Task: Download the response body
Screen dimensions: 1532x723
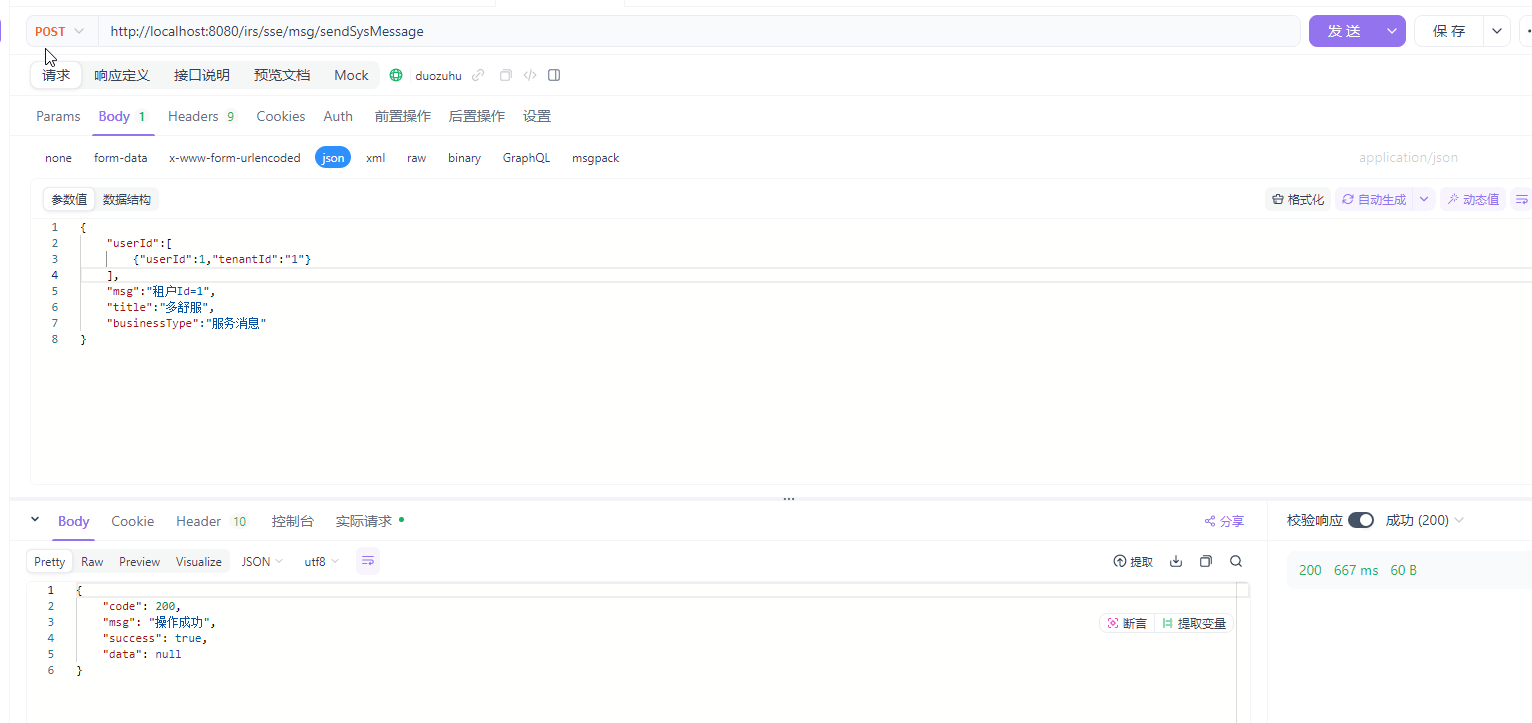Action: [1176, 561]
